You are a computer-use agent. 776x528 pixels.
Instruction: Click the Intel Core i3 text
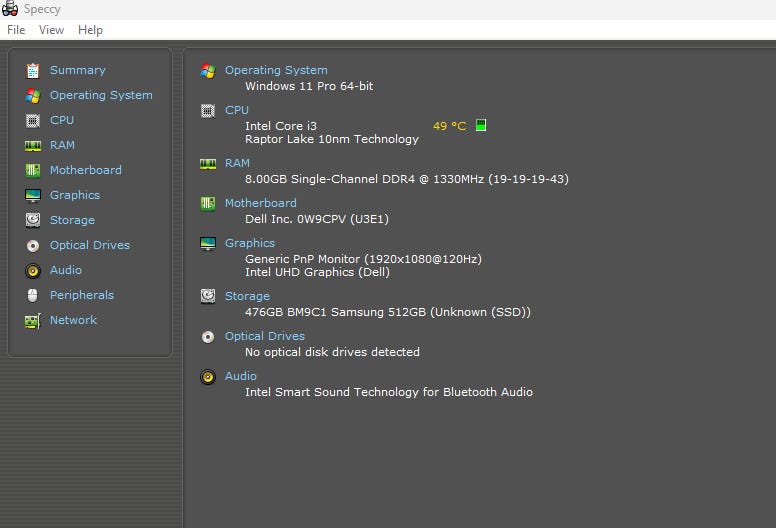tap(281, 126)
